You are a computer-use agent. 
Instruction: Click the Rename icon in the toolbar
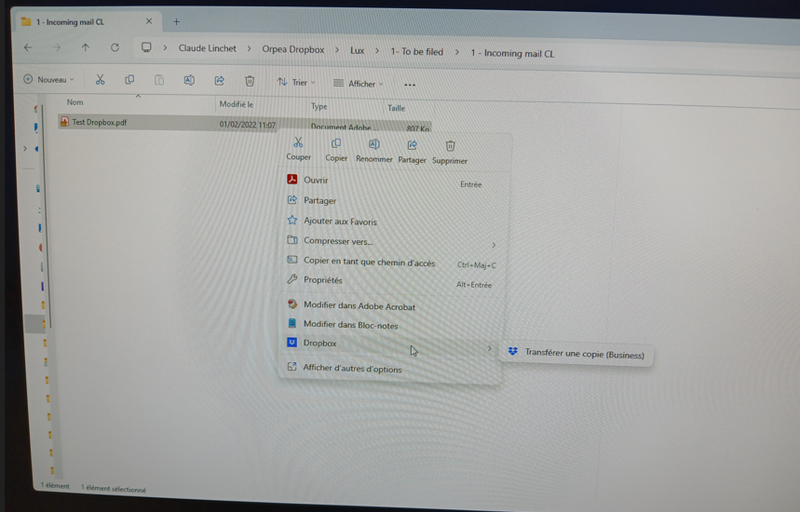click(x=189, y=80)
